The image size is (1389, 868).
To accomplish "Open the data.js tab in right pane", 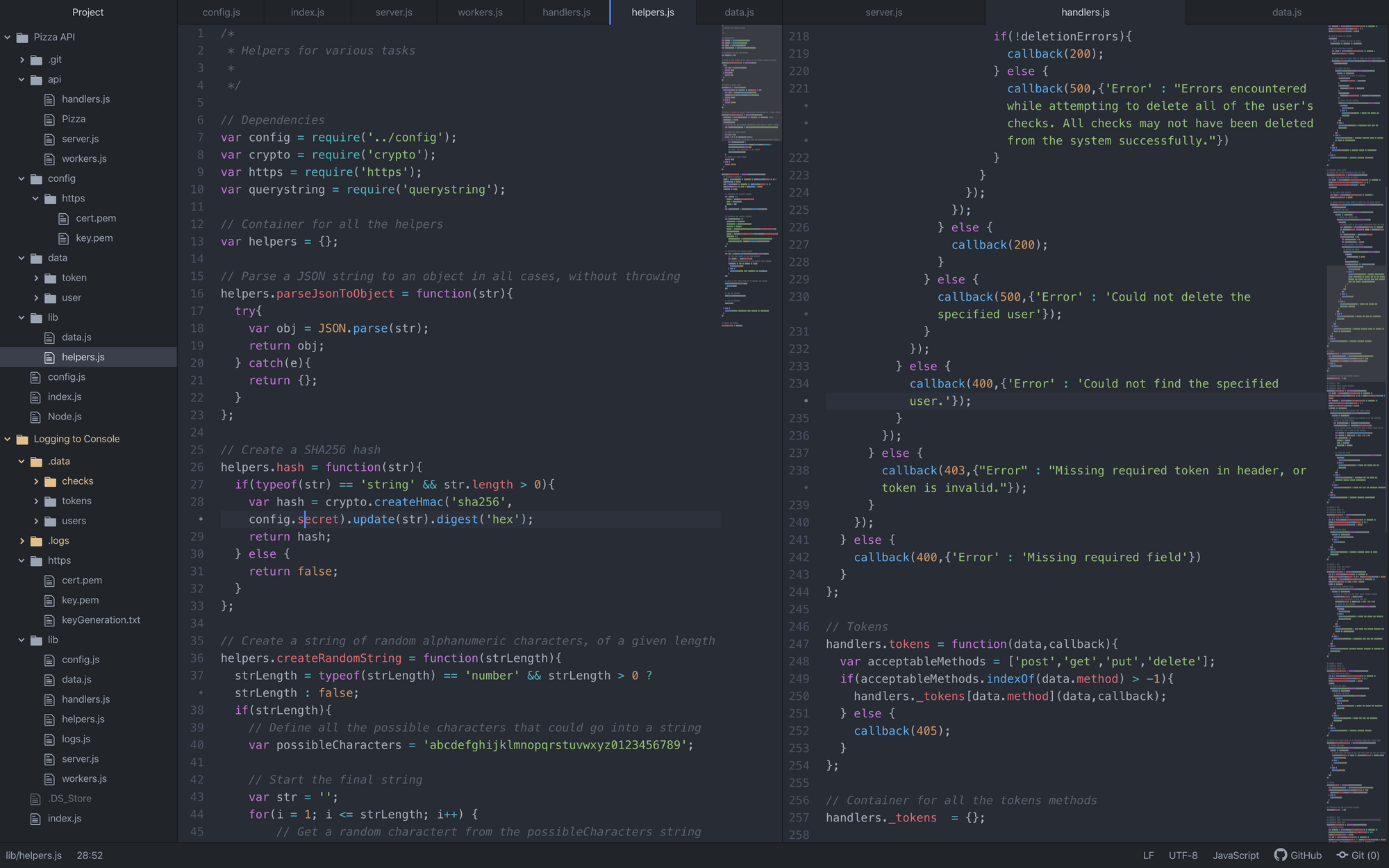I will tap(1286, 12).
